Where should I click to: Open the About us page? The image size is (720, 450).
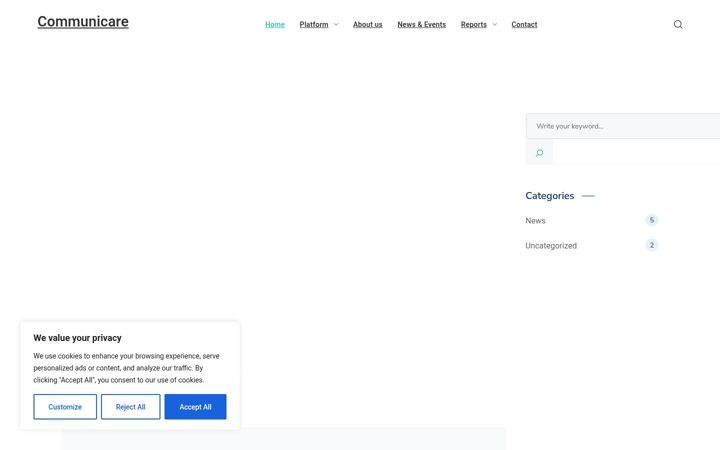367,24
